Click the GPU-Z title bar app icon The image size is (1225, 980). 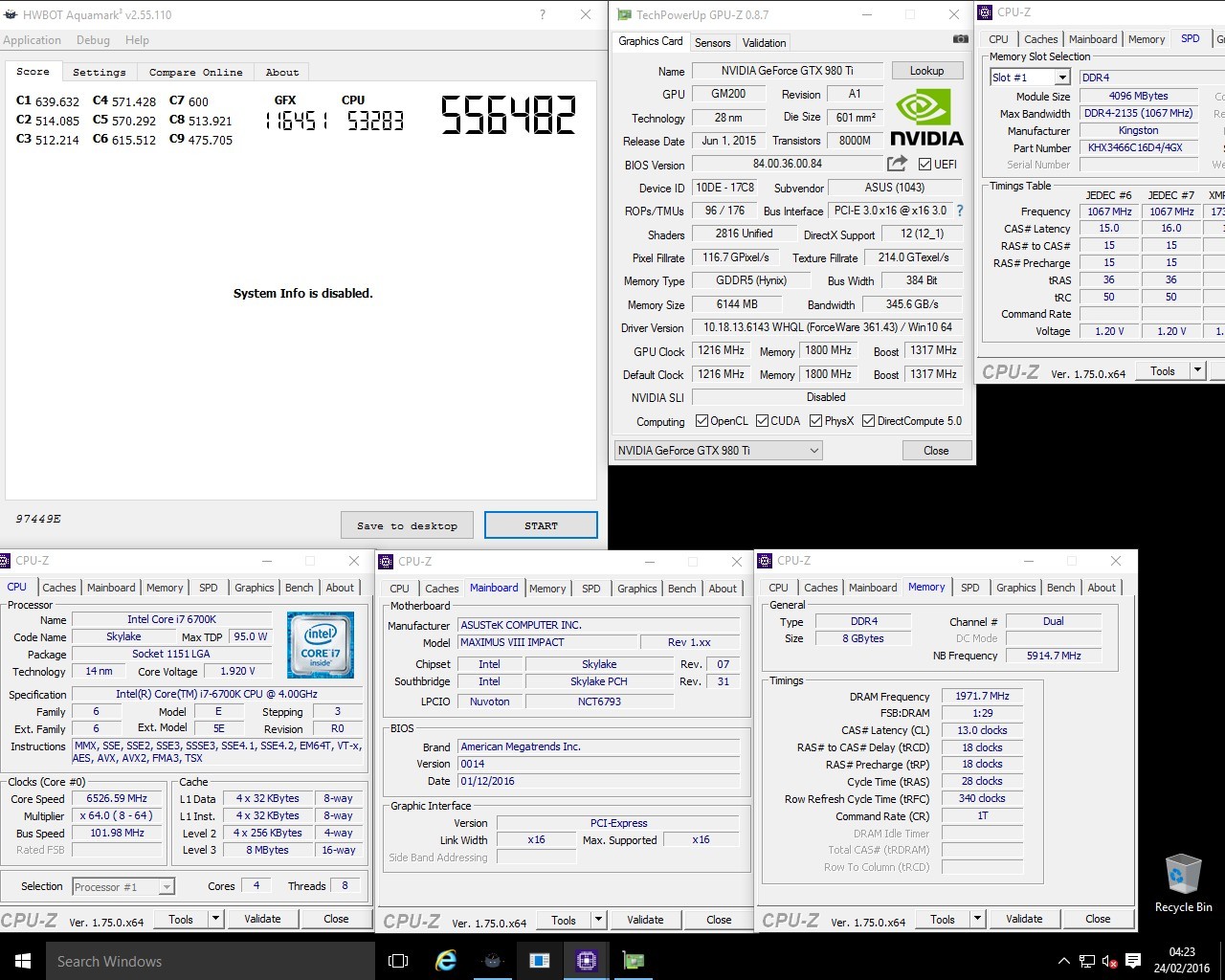coord(625,14)
